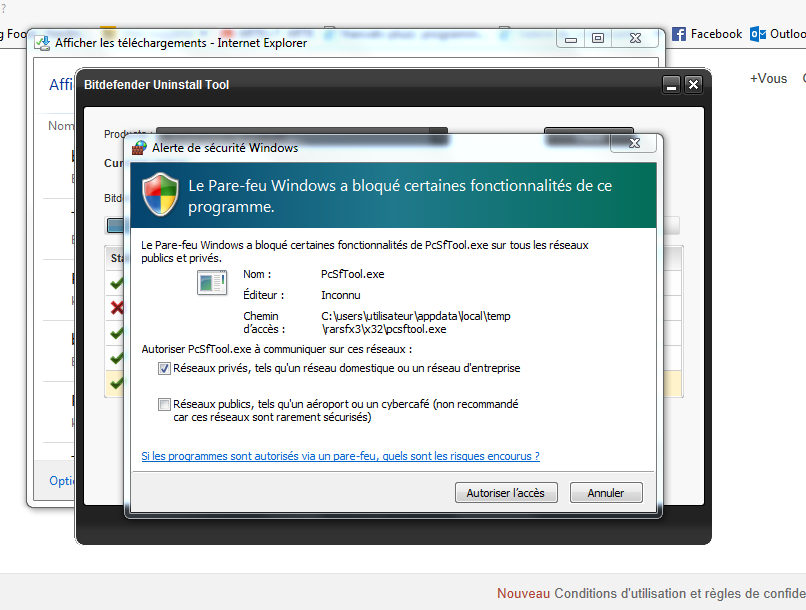Click the PcSfTool.exe program icon
The height and width of the screenshot is (610, 806).
coord(212,283)
